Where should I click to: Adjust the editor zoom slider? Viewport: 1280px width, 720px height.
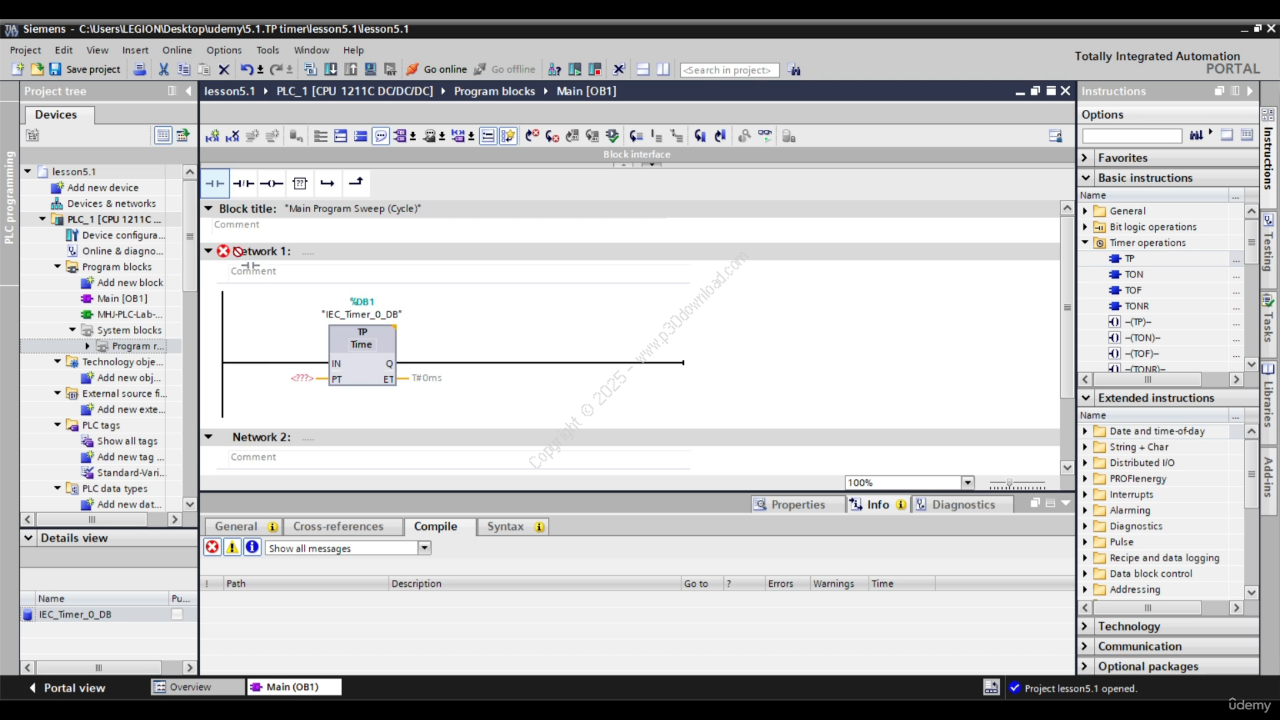[x=1011, y=483]
